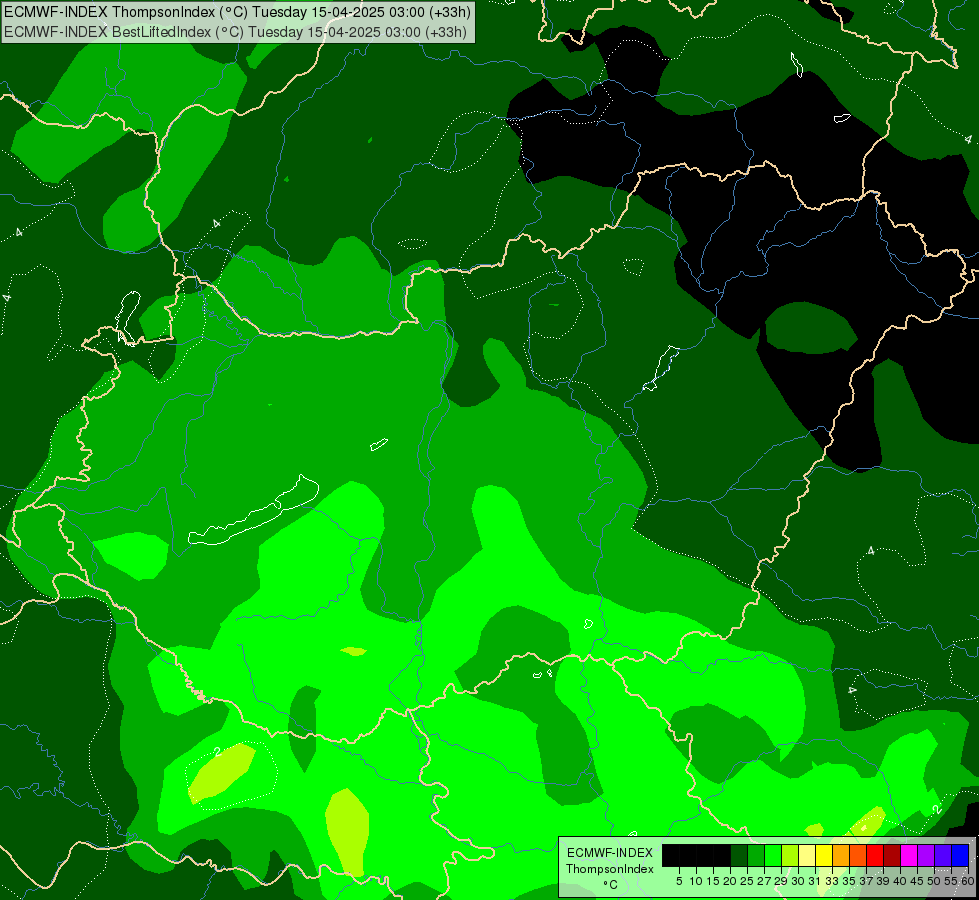This screenshot has height=900, width=979.
Task: Select the pale yellow 30–31 legend swatch
Action: tap(807, 855)
